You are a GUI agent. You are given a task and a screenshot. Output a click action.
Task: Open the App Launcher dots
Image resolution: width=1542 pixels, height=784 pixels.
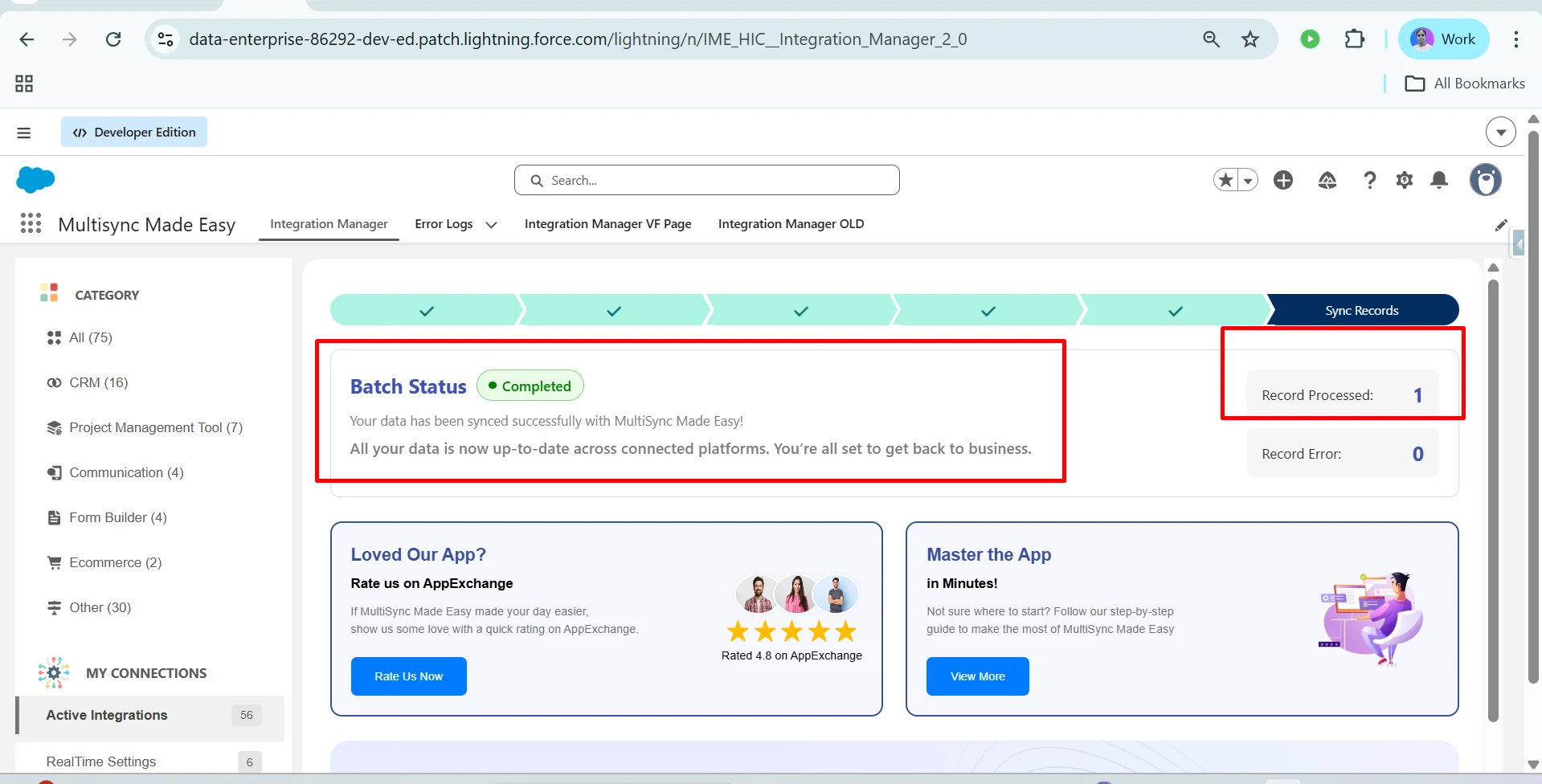(31, 223)
